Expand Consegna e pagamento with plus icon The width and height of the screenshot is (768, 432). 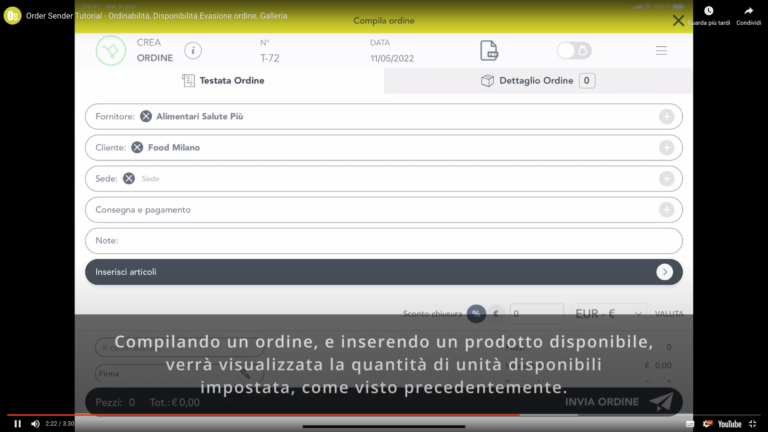click(x=666, y=210)
